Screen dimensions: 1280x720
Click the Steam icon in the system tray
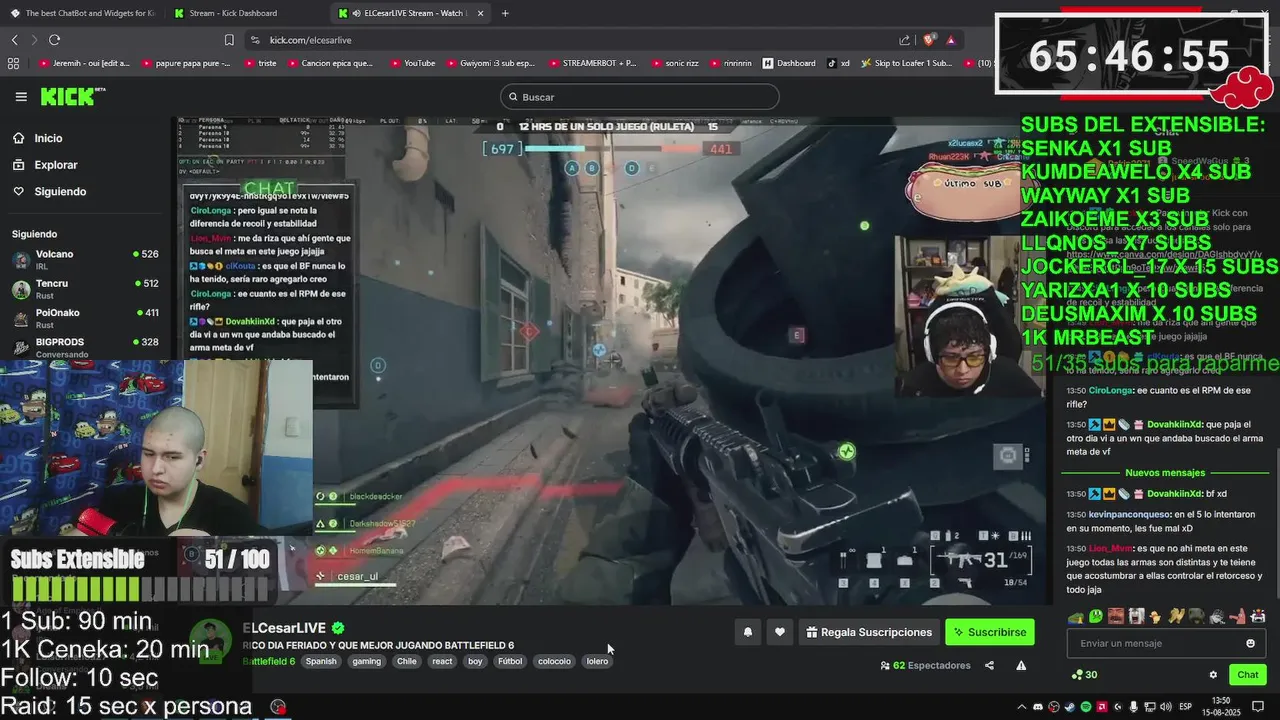(1070, 707)
